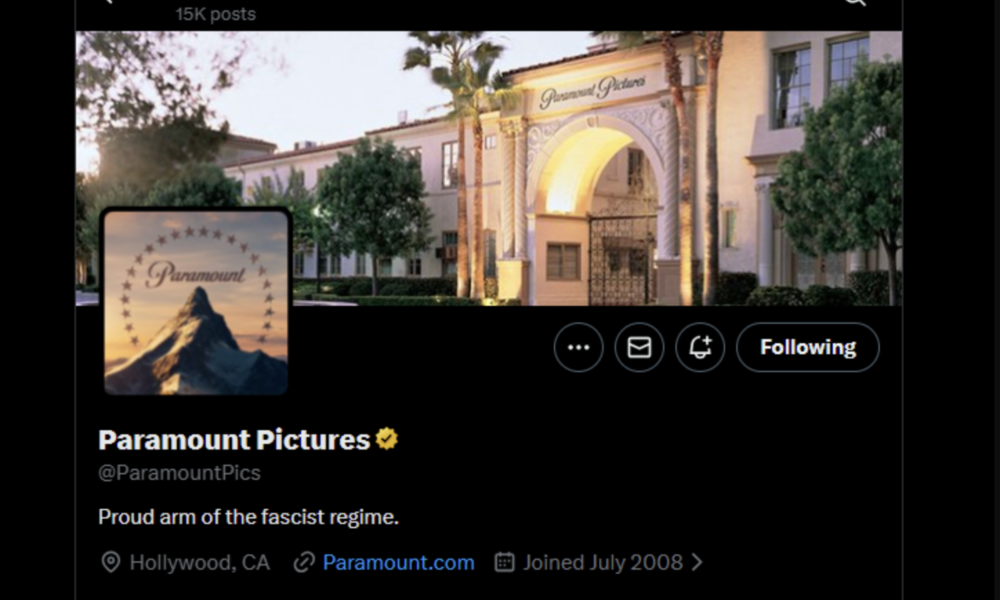Open the three-dot dropdown of profile actions
1000x600 pixels.
tap(577, 347)
